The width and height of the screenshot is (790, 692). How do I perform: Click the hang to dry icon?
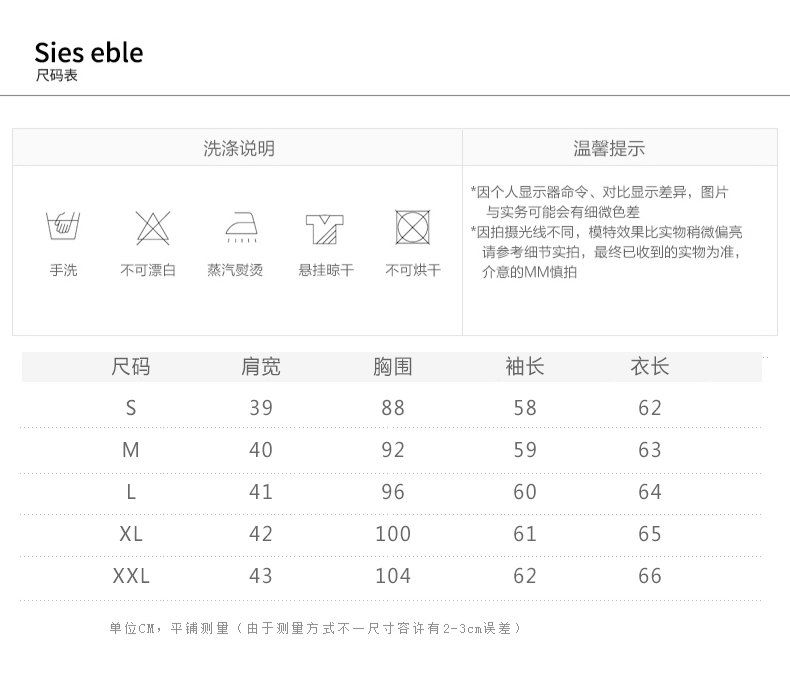point(326,227)
